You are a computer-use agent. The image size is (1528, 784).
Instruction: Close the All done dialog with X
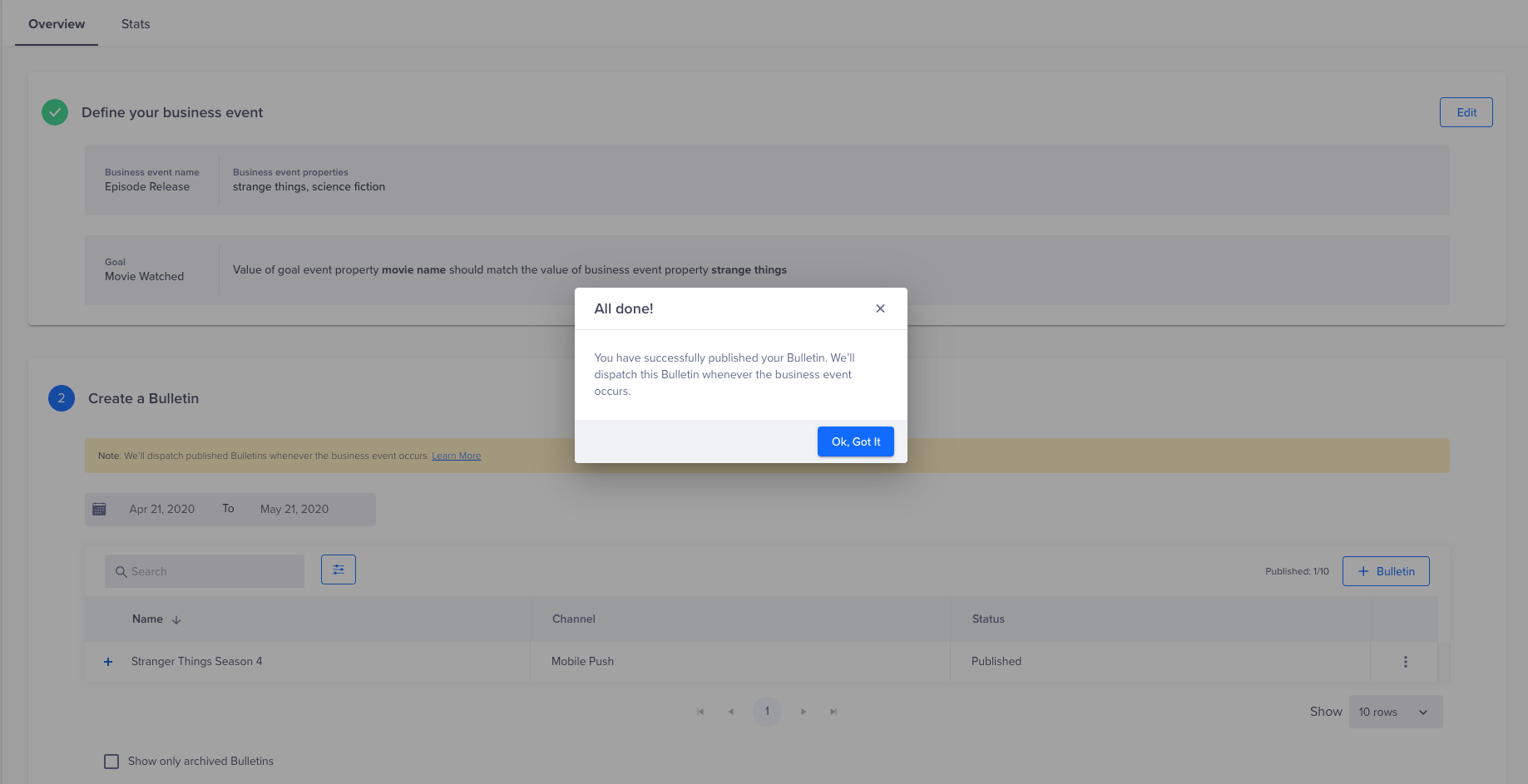(880, 308)
